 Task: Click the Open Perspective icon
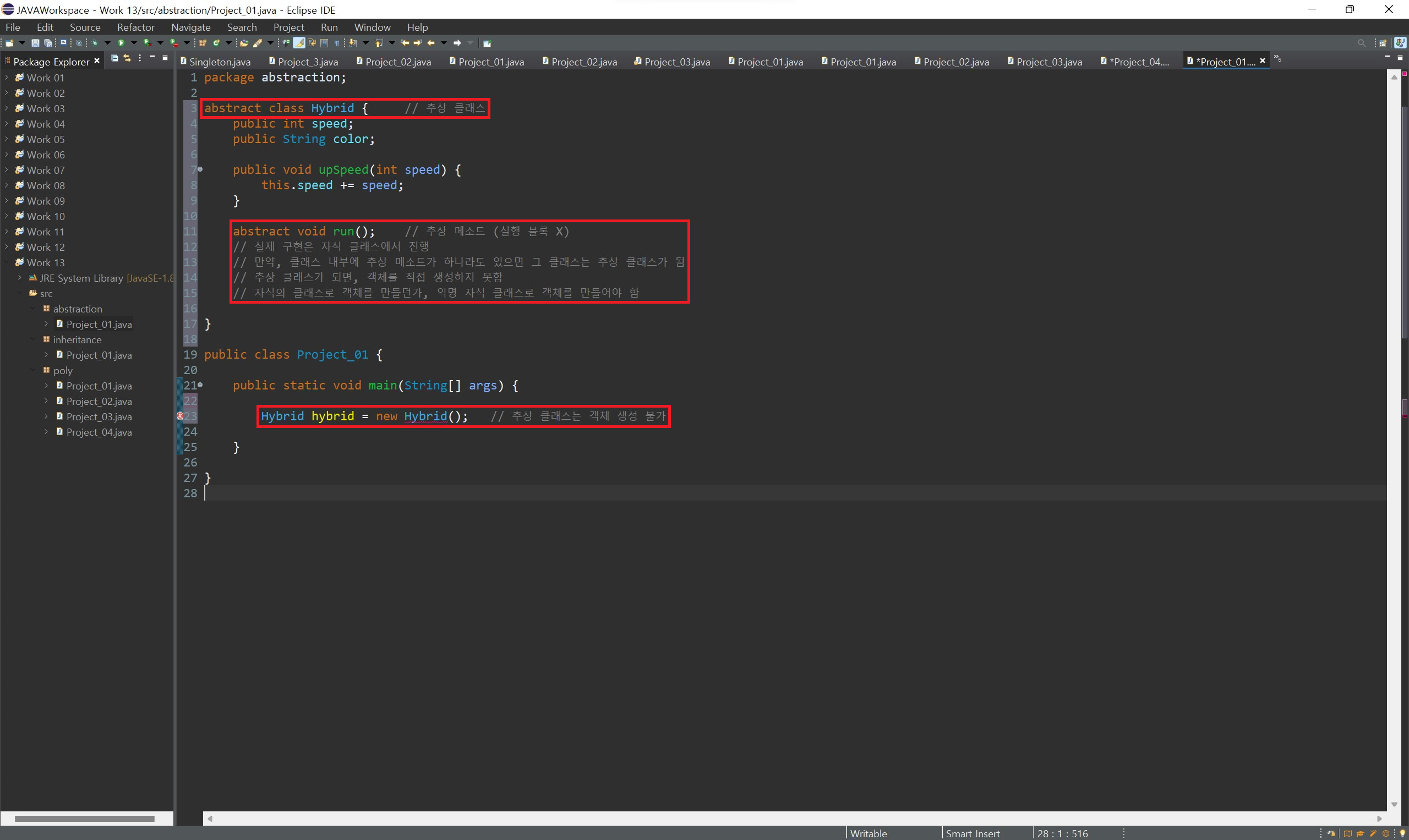click(x=1383, y=43)
